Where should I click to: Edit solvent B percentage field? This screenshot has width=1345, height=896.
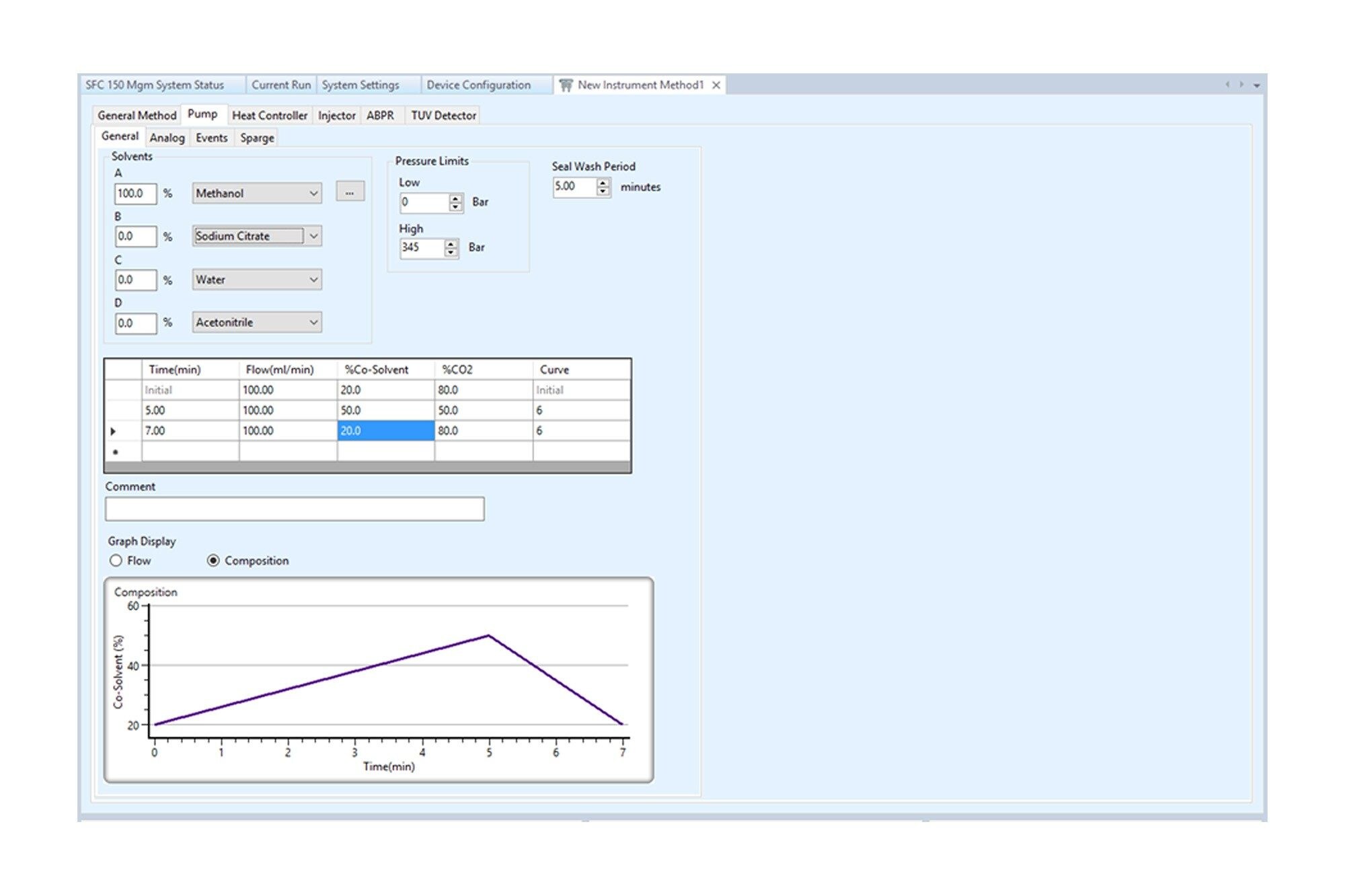(135, 237)
